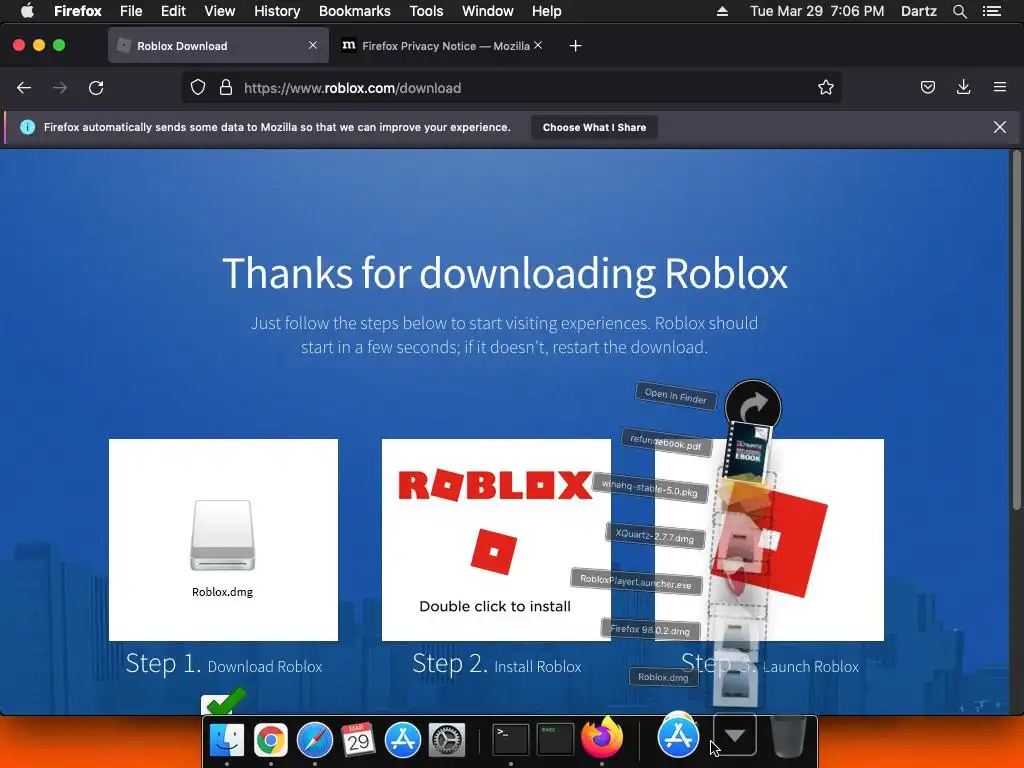
Task: Open XQuartz-2.7.7.dmg from the Downloads stack
Action: coord(654,536)
